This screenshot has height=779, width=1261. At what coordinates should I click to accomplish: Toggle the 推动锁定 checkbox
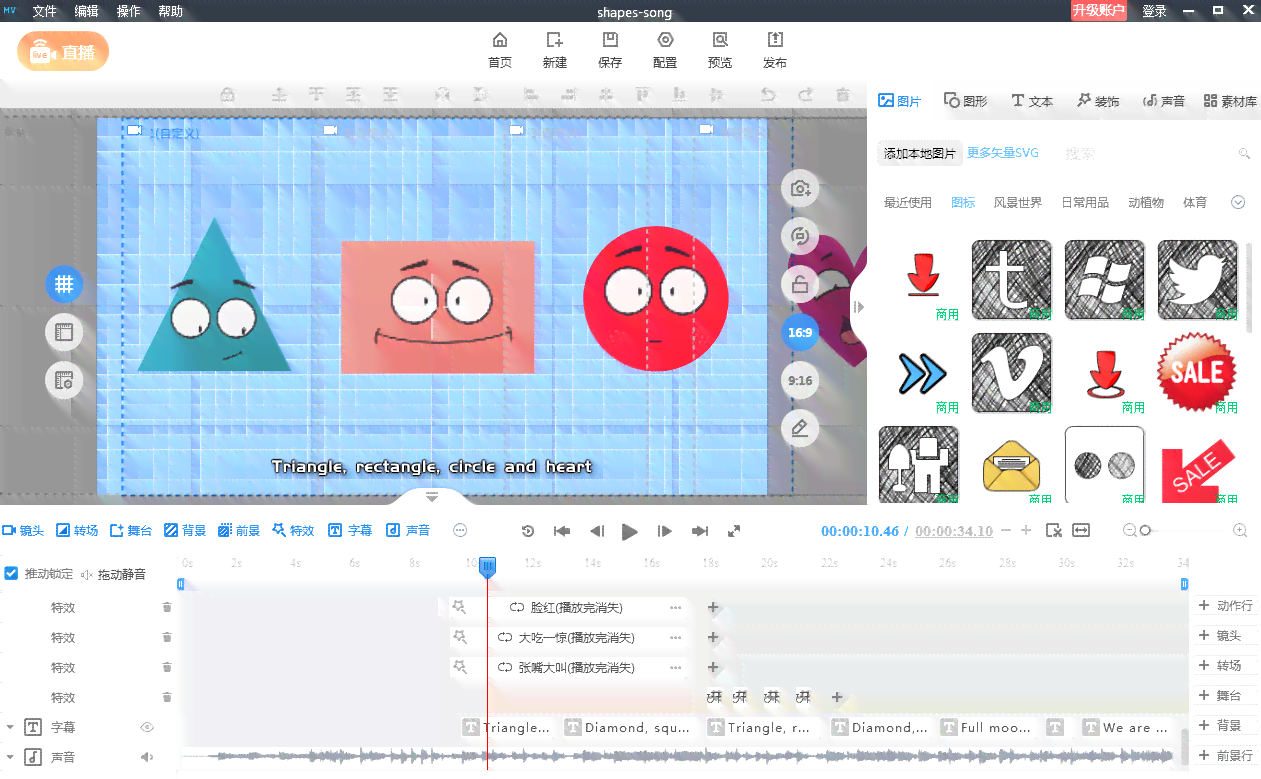coord(12,573)
